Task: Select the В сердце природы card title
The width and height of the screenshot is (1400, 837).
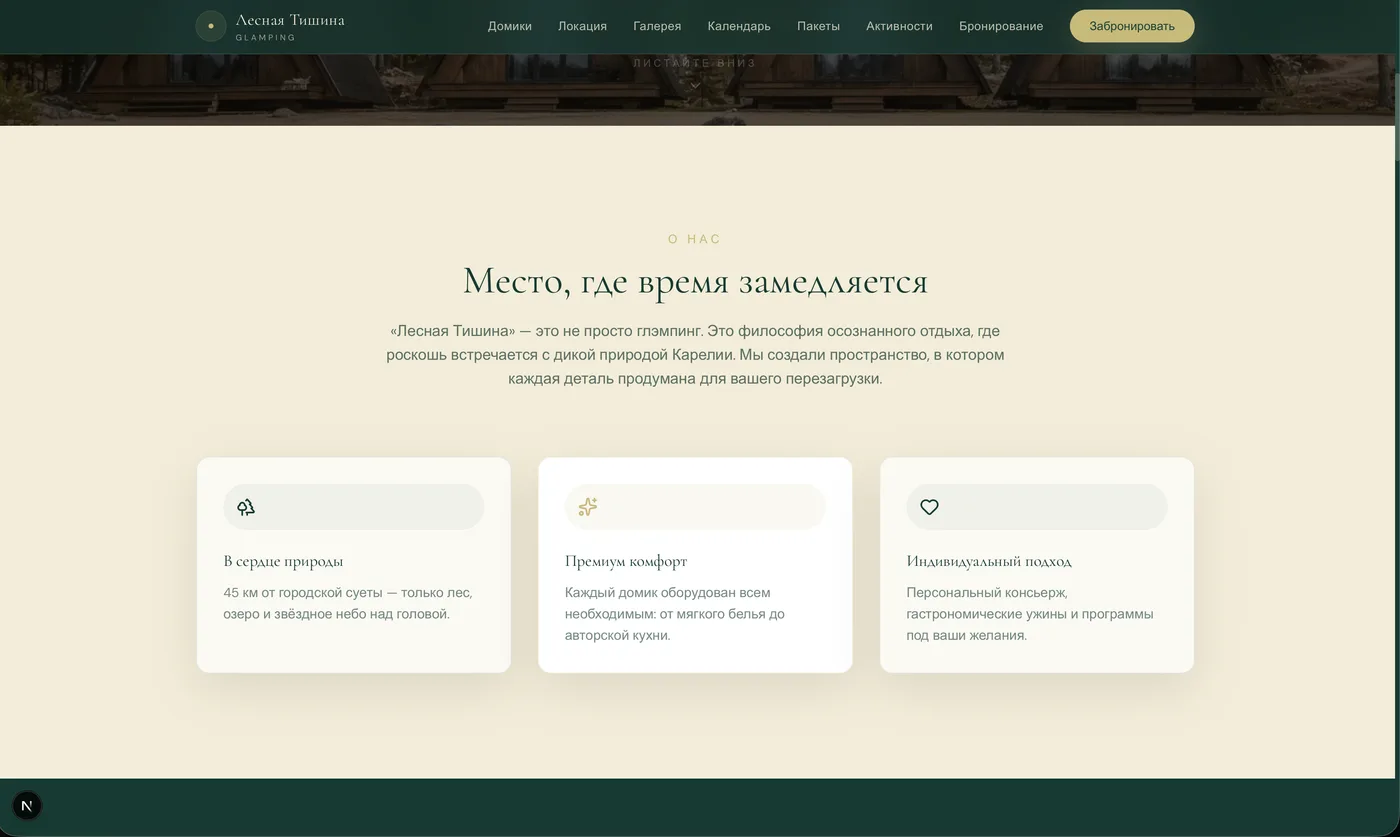Action: click(283, 561)
